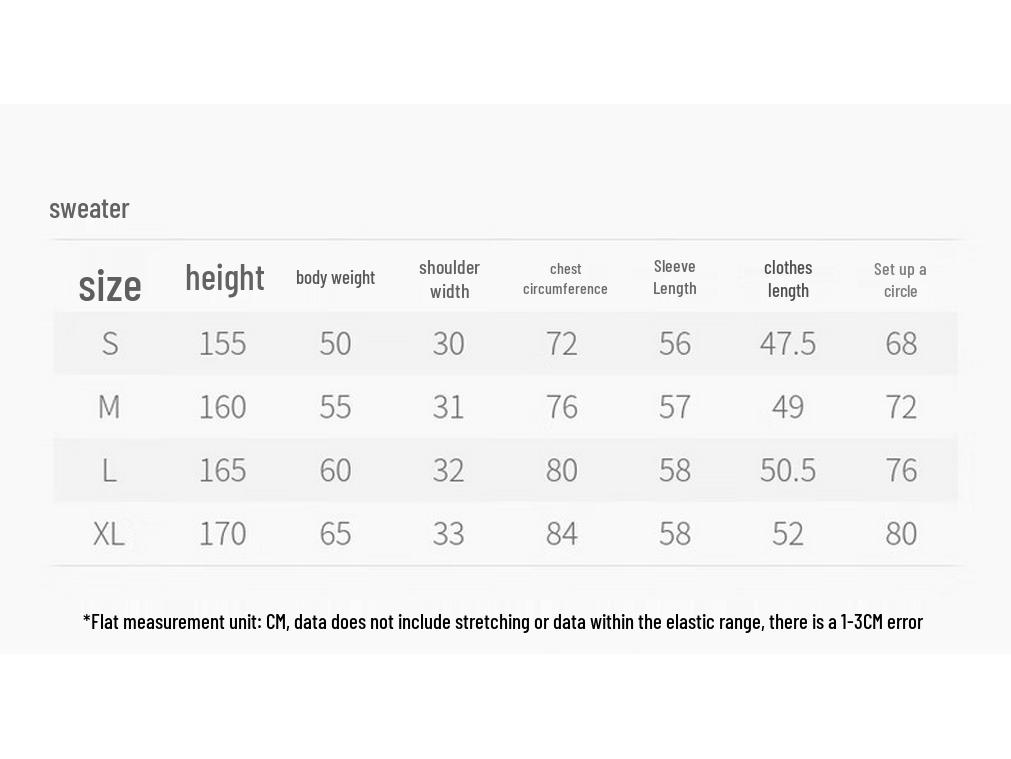Select clothes length value 47.5
1011x759 pixels.
pyautogui.click(x=788, y=343)
